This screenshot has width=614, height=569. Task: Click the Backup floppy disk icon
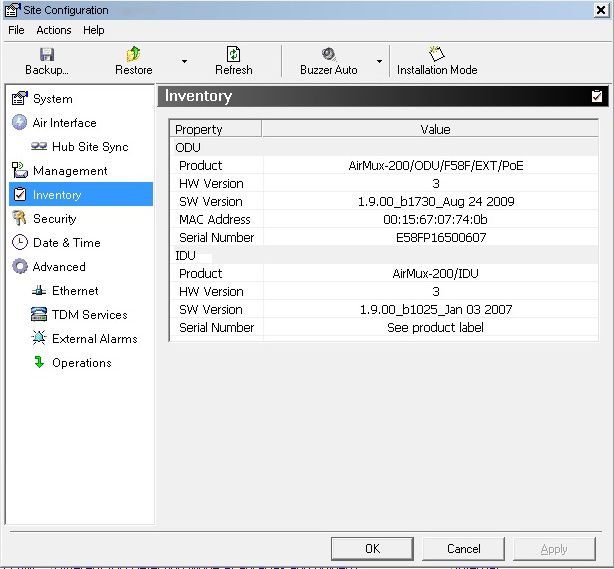click(x=46, y=54)
